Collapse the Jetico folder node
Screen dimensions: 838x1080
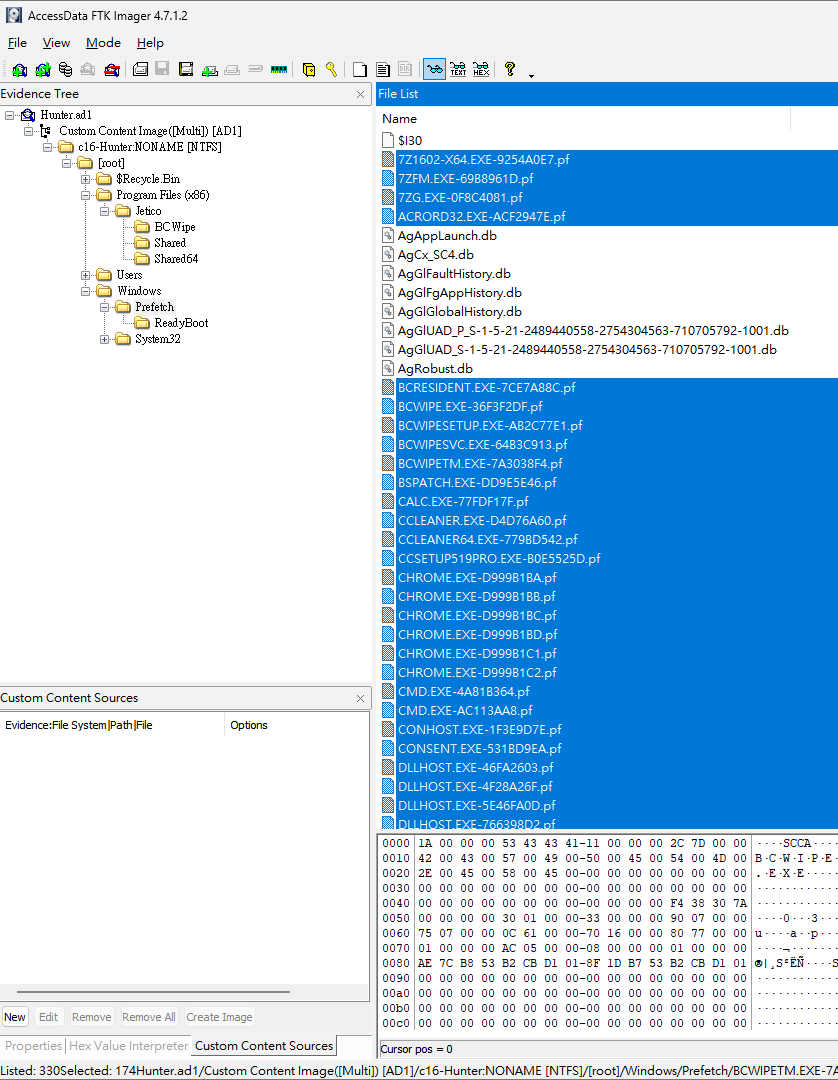click(105, 211)
